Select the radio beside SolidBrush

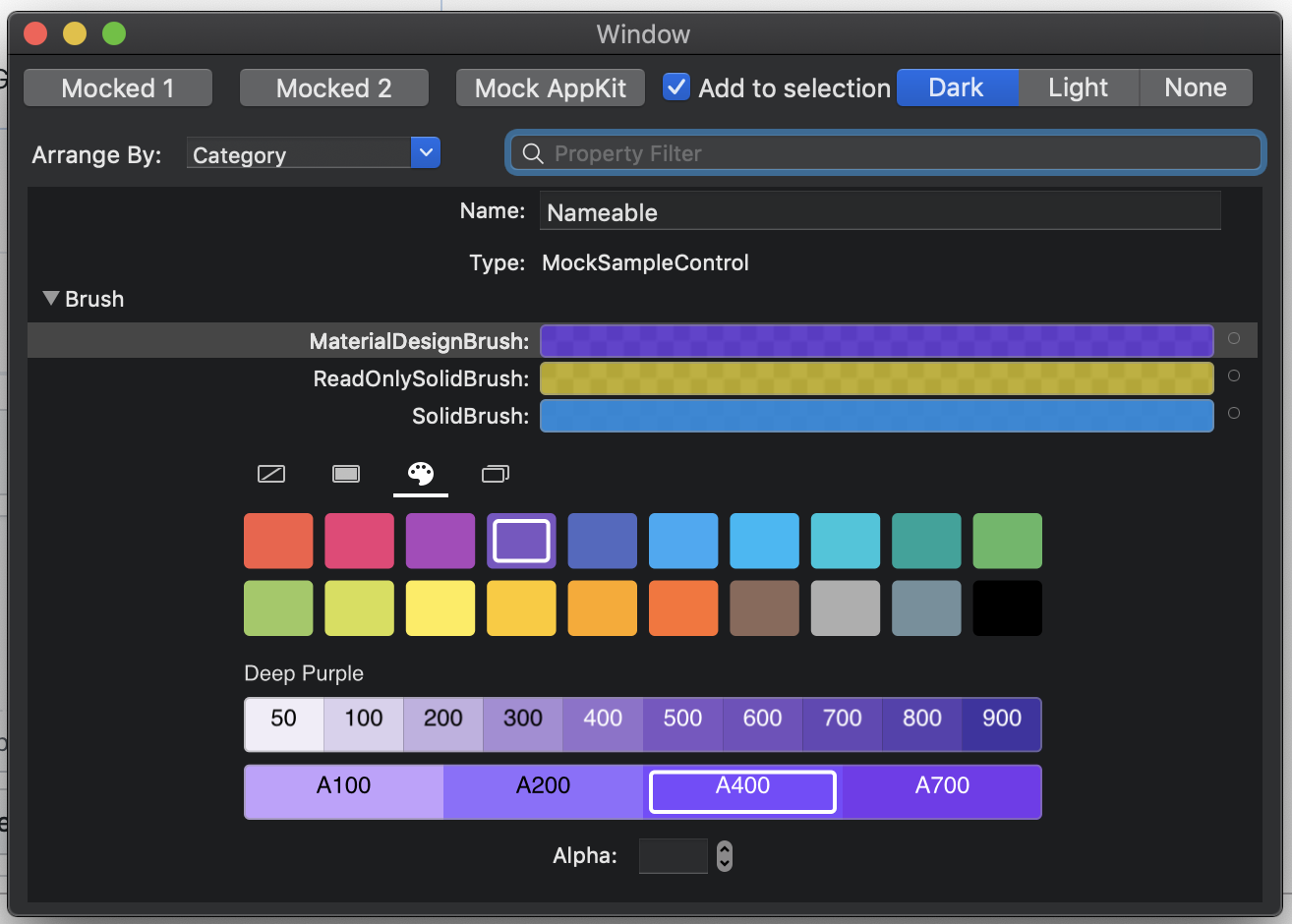point(1234,414)
